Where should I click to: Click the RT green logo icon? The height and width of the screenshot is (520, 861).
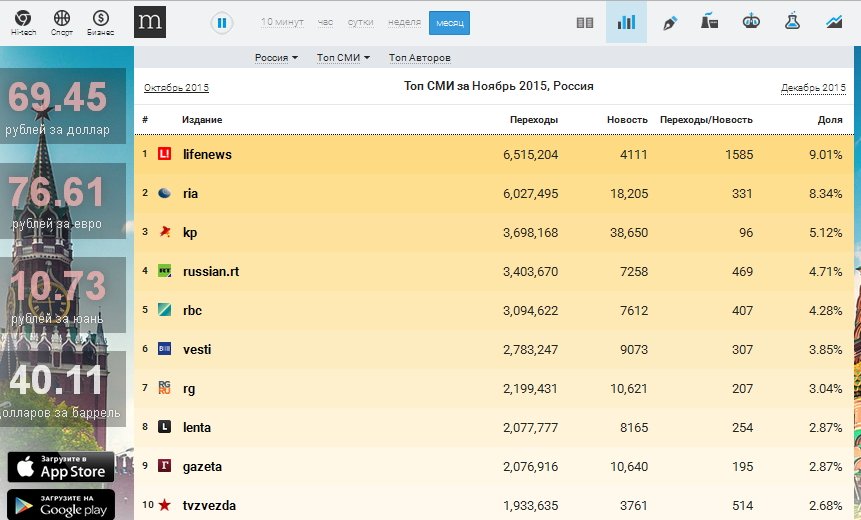[165, 271]
